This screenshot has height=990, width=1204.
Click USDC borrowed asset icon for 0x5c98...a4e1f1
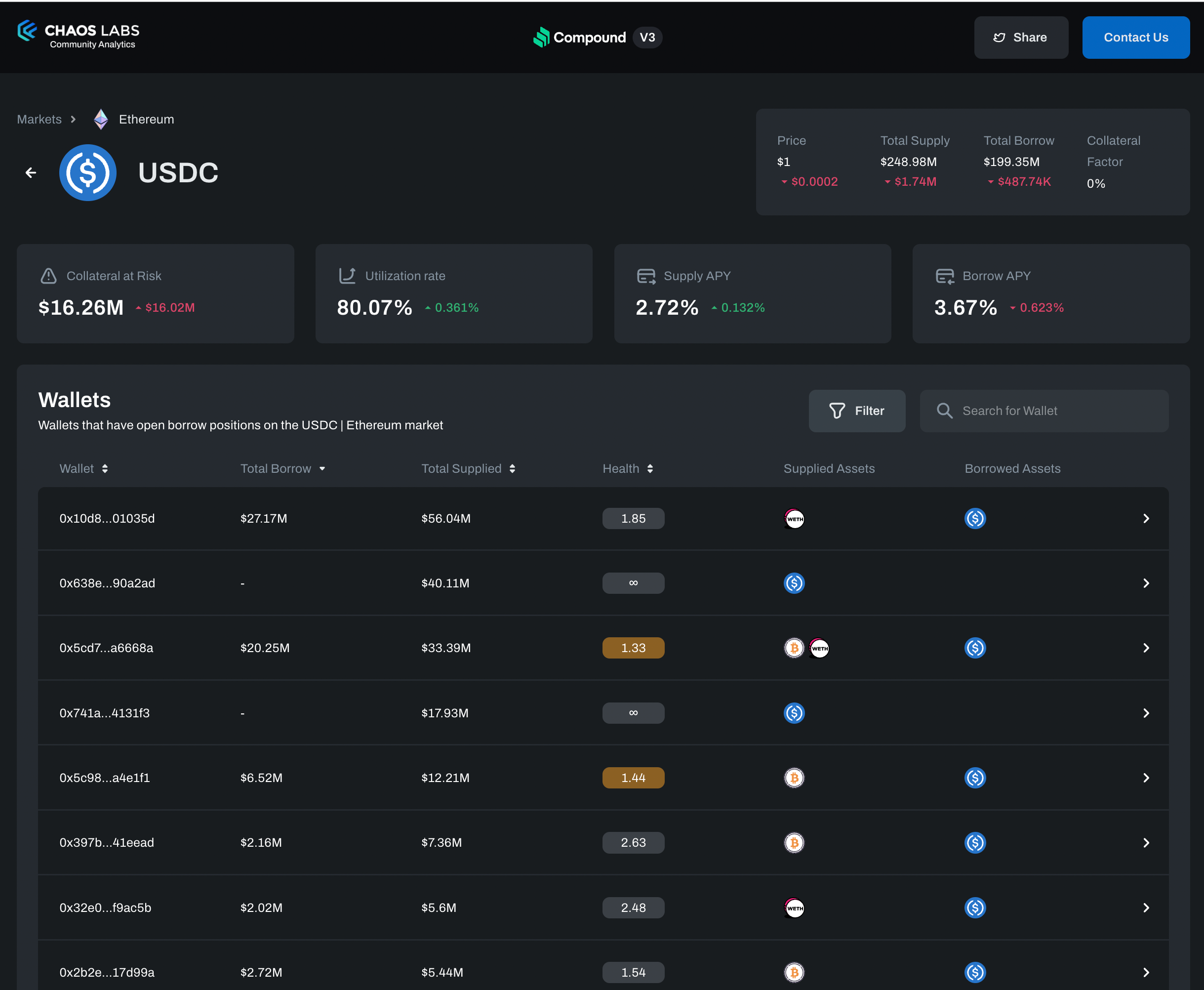975,778
